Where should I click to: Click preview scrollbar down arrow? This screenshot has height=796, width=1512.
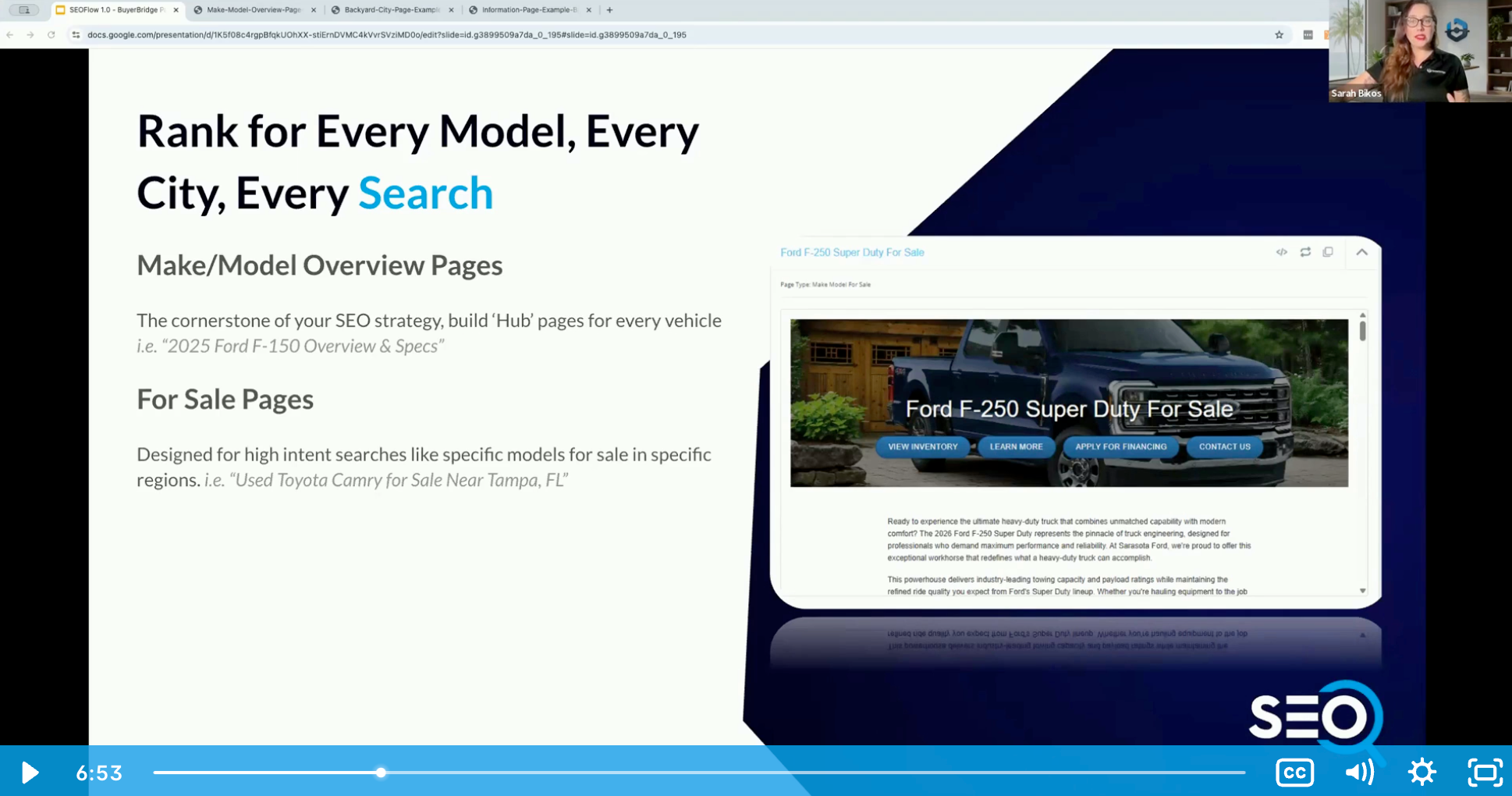pos(1362,591)
